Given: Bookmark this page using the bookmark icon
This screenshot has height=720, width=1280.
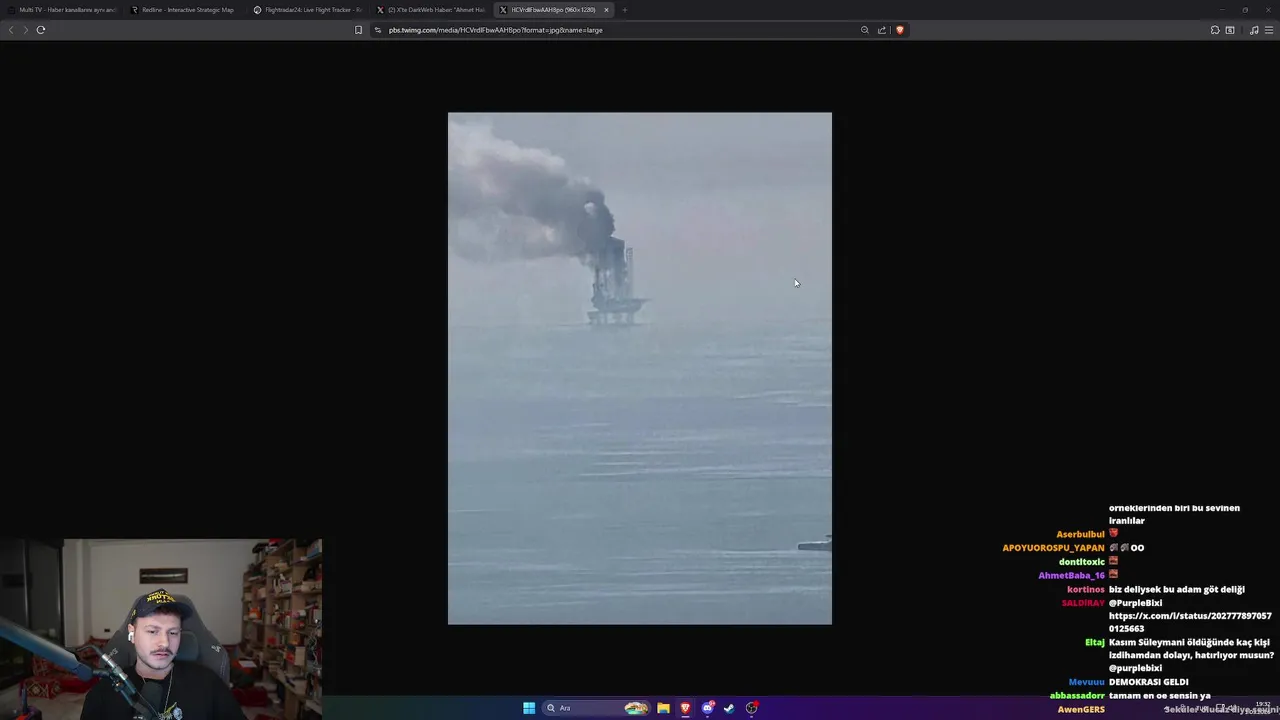Looking at the screenshot, I should tap(358, 30).
